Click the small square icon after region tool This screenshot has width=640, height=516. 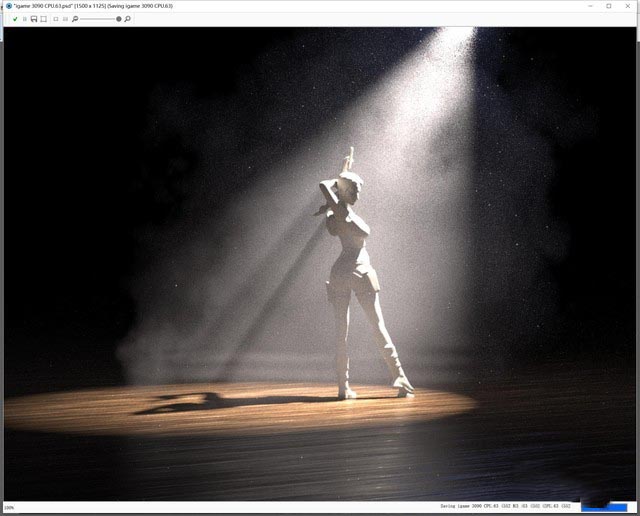pyautogui.click(x=56, y=19)
